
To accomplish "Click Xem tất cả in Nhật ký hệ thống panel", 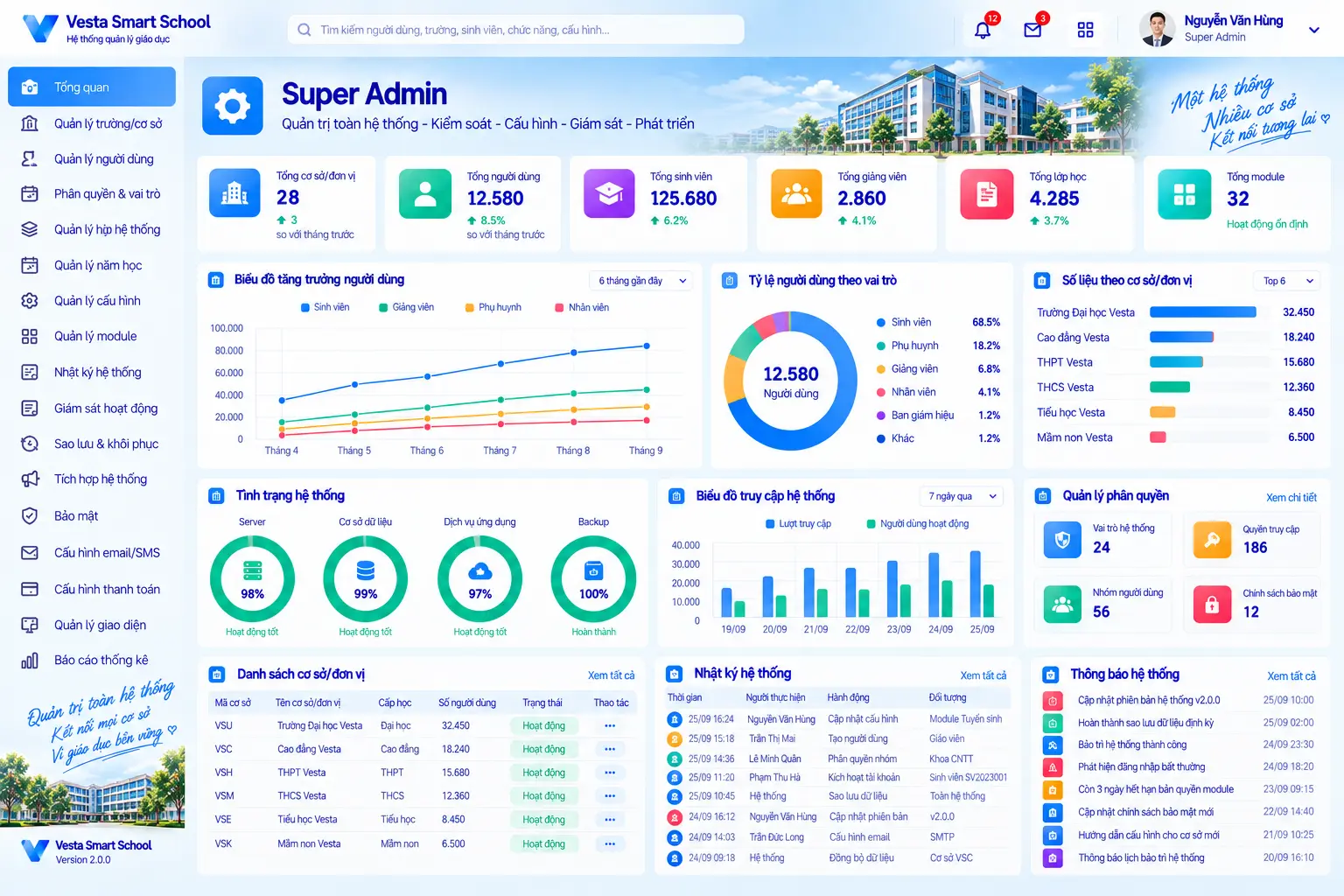I will point(983,675).
